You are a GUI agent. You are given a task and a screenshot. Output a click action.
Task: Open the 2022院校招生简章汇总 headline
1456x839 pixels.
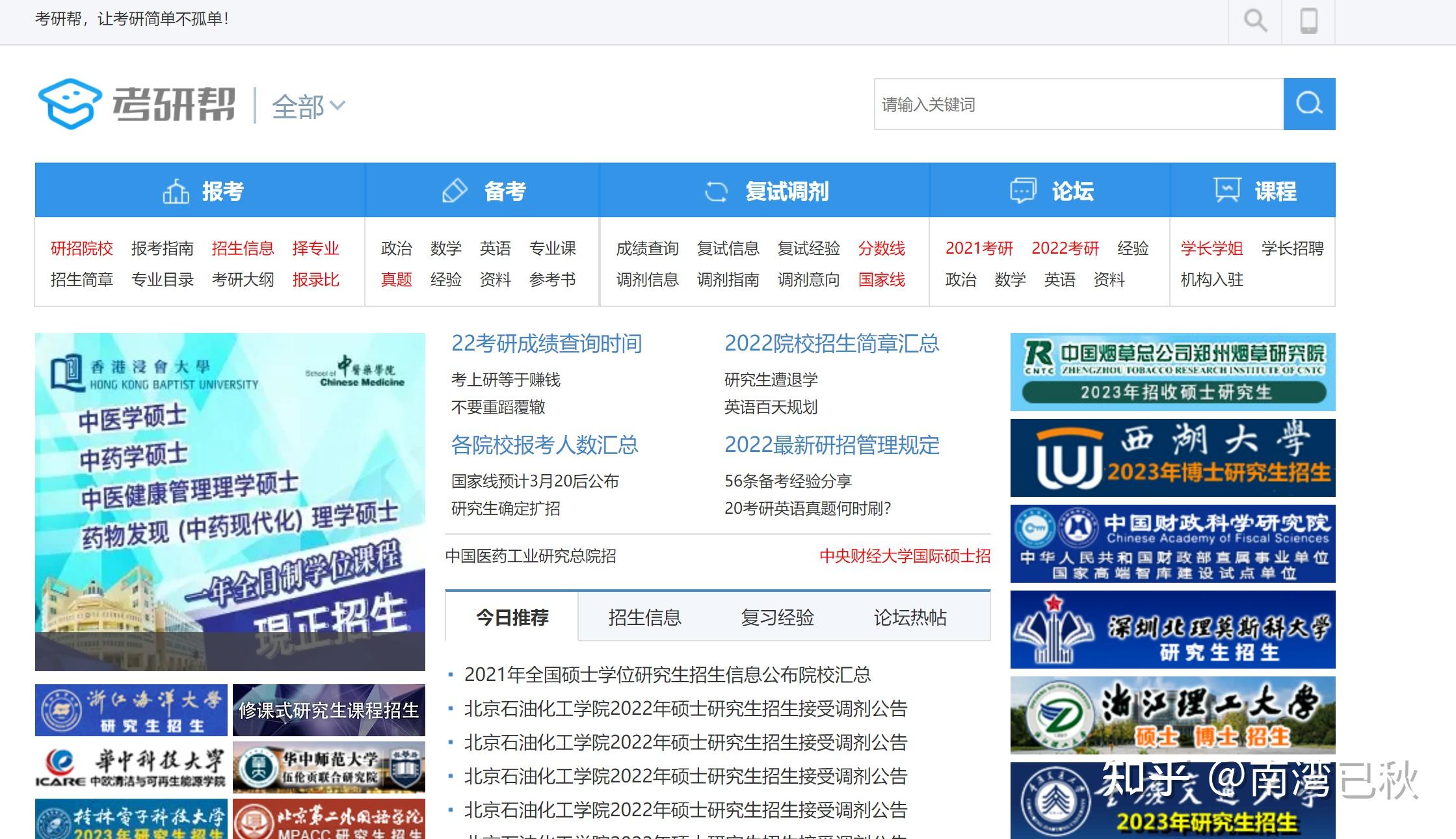(x=832, y=343)
